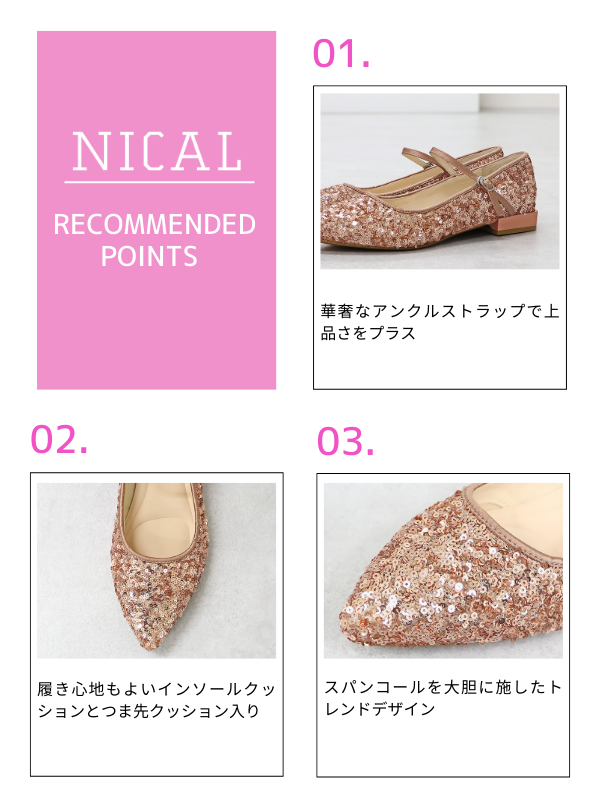Screen dimensions: 600x800
Task: Click empty space in card 01 below caption
Action: pos(440,366)
